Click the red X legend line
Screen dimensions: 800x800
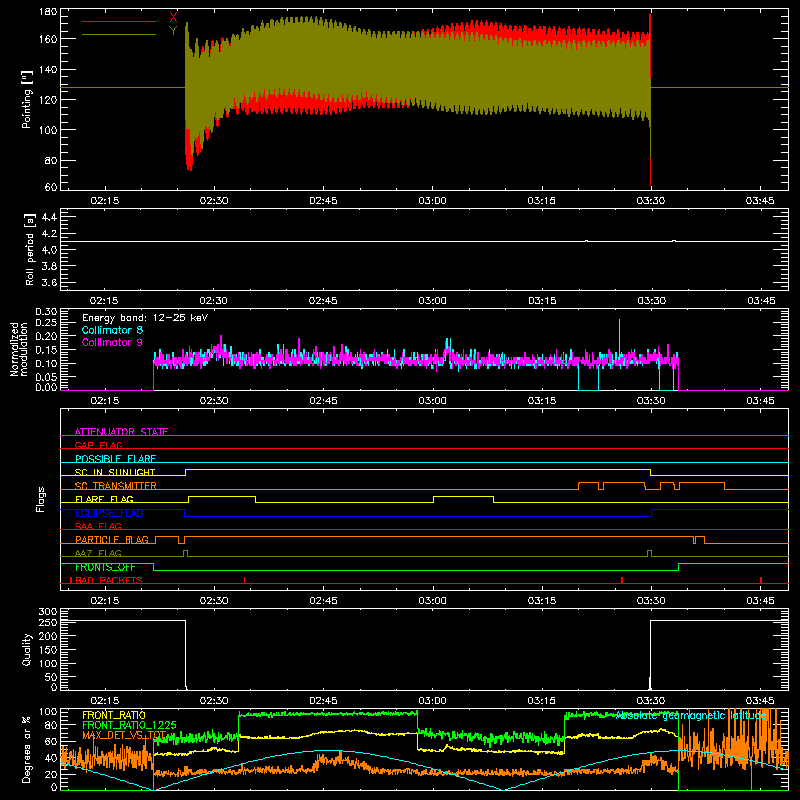tap(119, 21)
